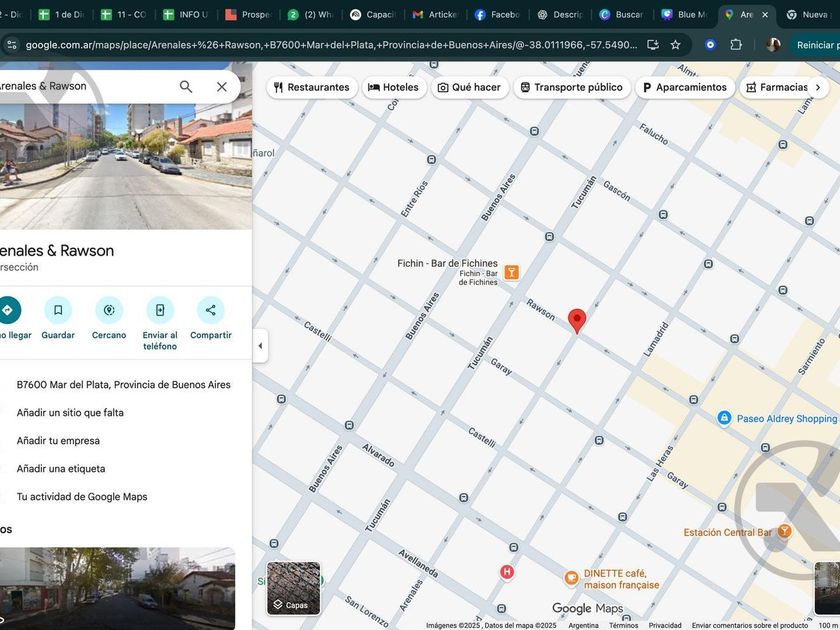Bookmark page with star icon
The width and height of the screenshot is (840, 630).
tap(676, 45)
